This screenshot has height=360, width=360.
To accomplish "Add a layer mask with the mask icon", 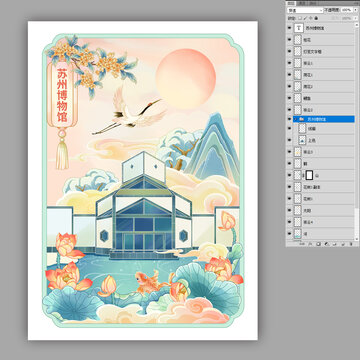I will point(318,244).
